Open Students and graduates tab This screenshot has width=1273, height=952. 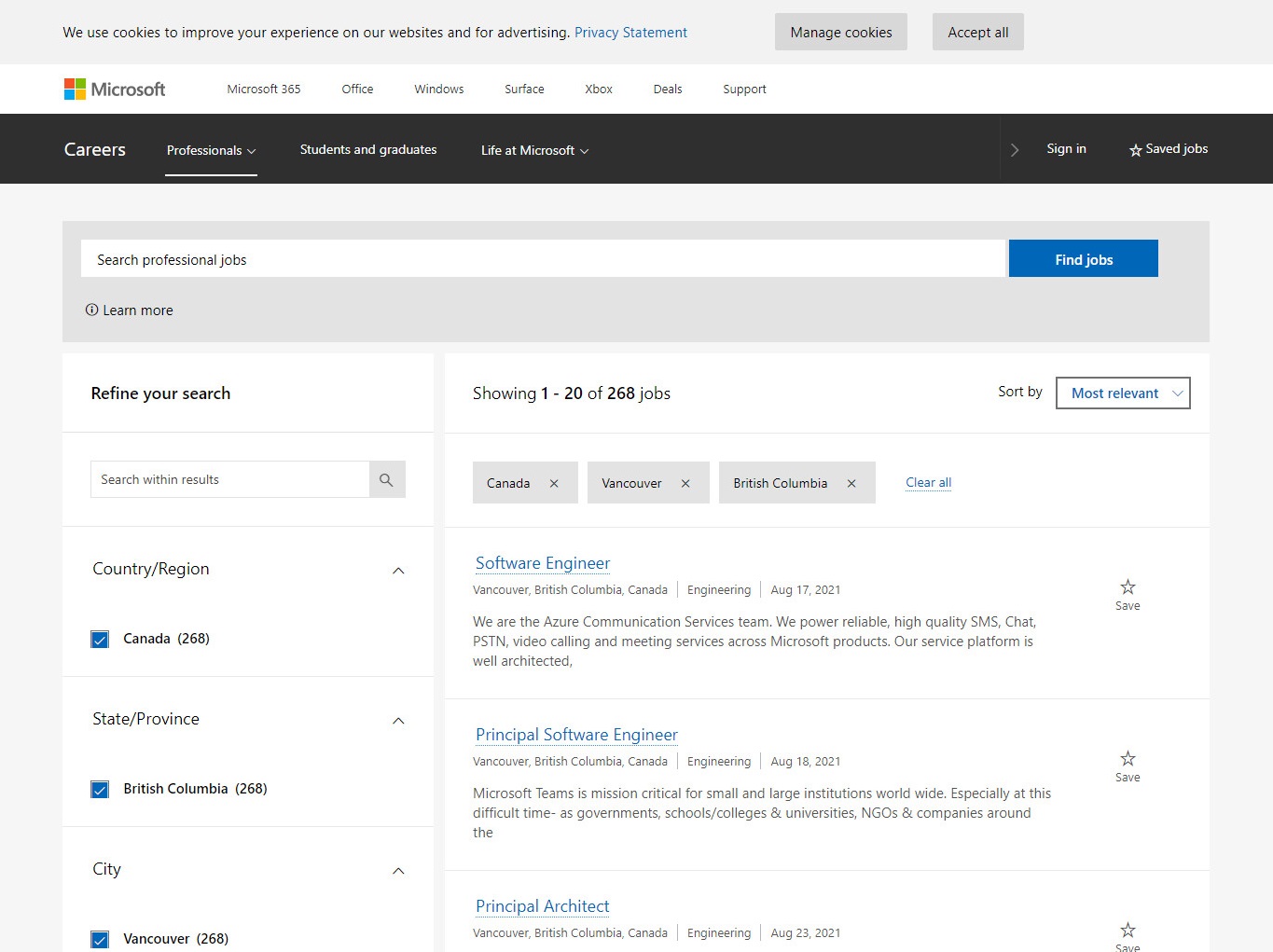coord(368,149)
